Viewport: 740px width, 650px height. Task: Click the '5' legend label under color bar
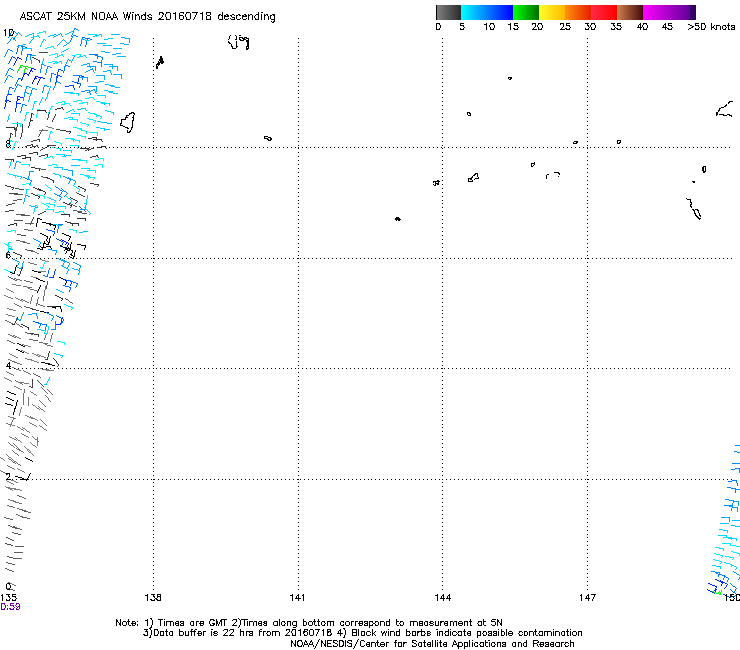pyautogui.click(x=462, y=27)
